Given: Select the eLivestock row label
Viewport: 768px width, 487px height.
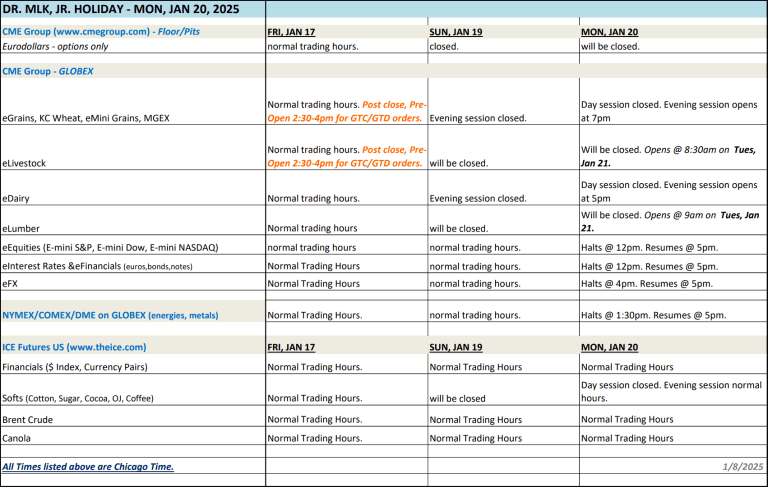Looking at the screenshot, I should [x=24, y=163].
